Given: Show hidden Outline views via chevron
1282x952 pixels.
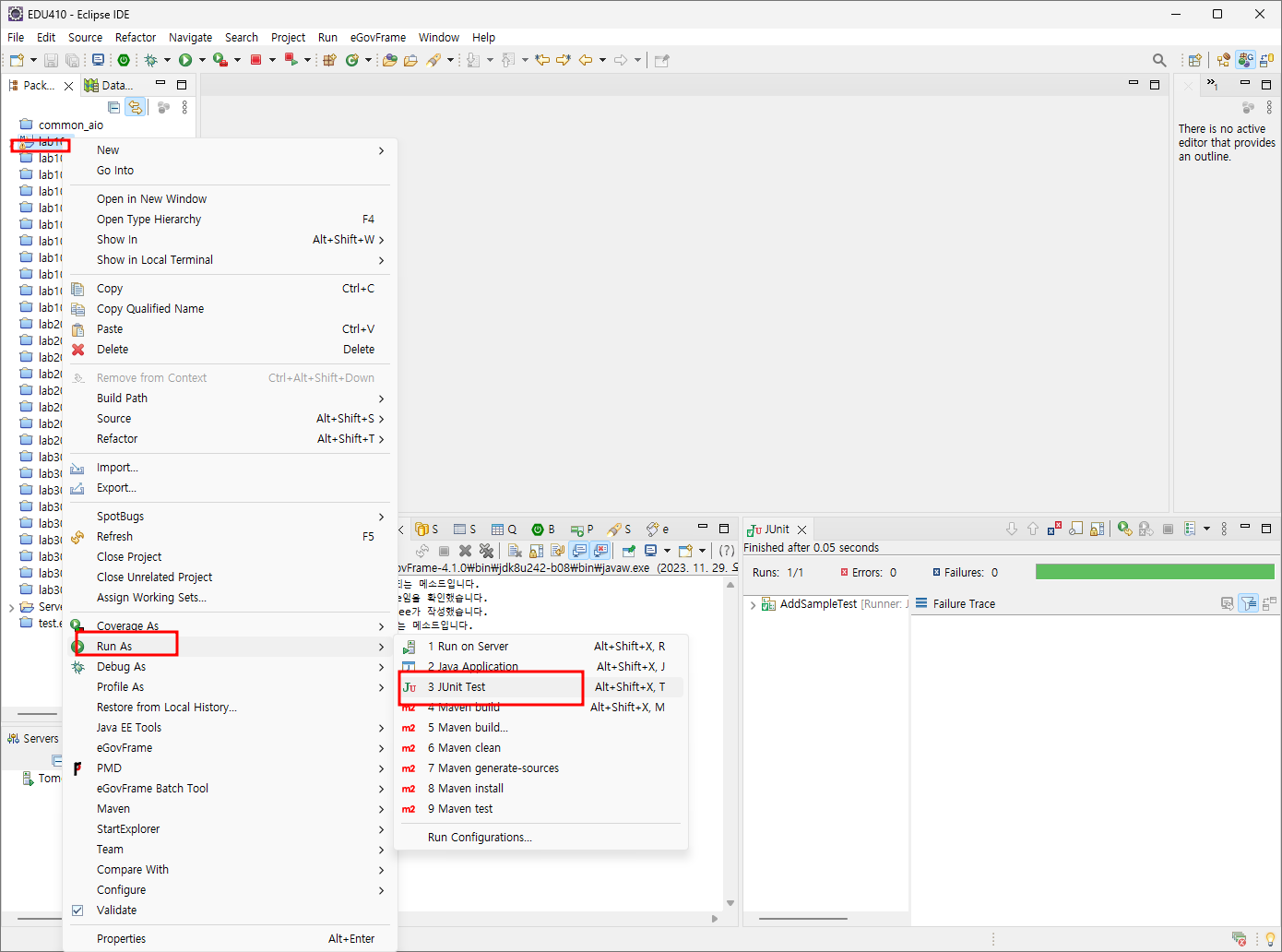Looking at the screenshot, I should (1212, 84).
